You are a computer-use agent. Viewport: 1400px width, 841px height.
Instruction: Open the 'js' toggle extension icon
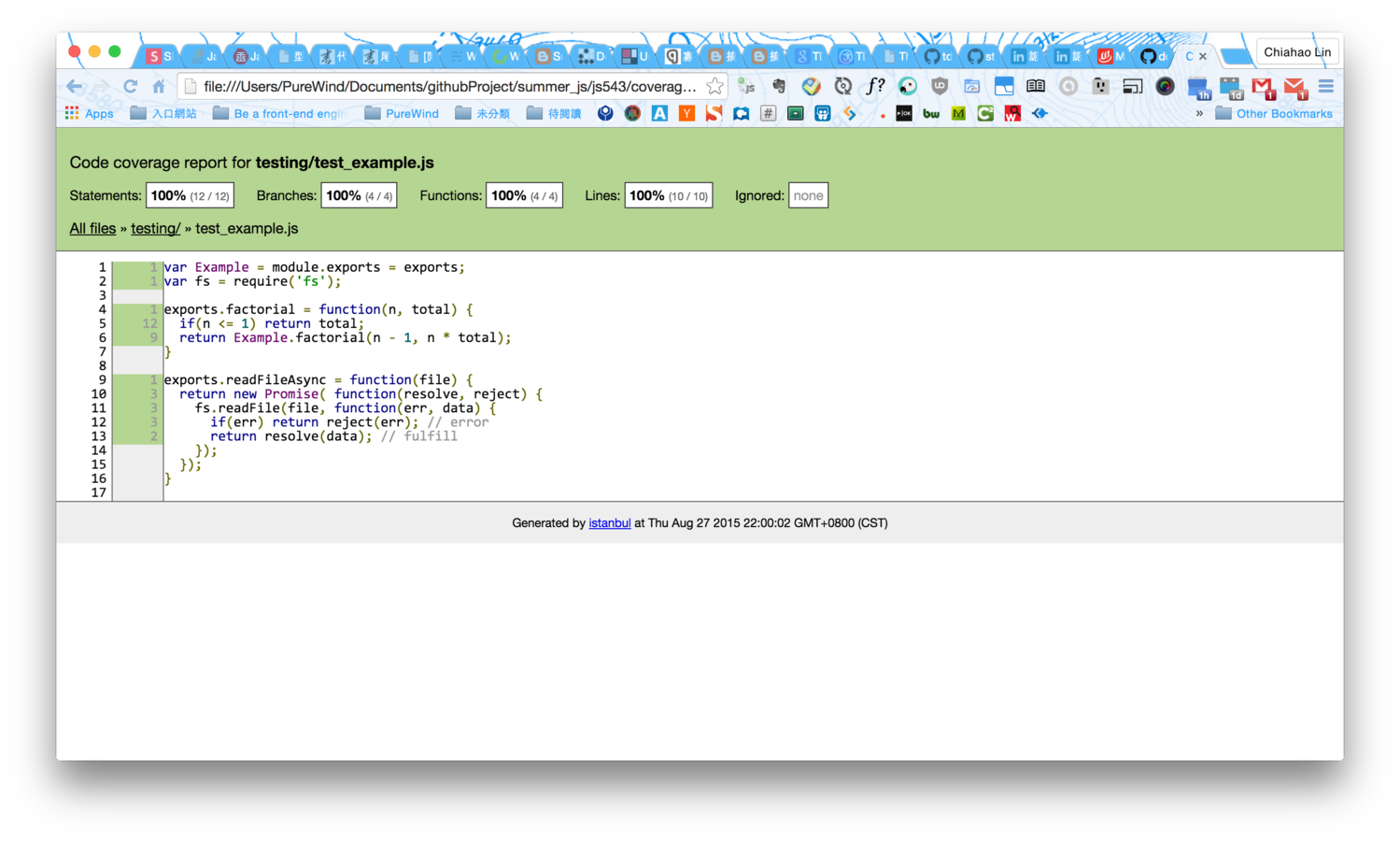[x=746, y=87]
